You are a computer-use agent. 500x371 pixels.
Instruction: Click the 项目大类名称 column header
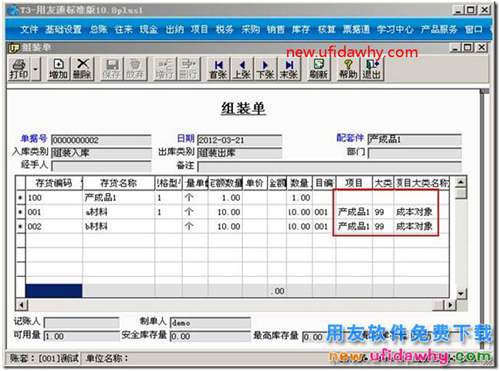[x=422, y=183]
